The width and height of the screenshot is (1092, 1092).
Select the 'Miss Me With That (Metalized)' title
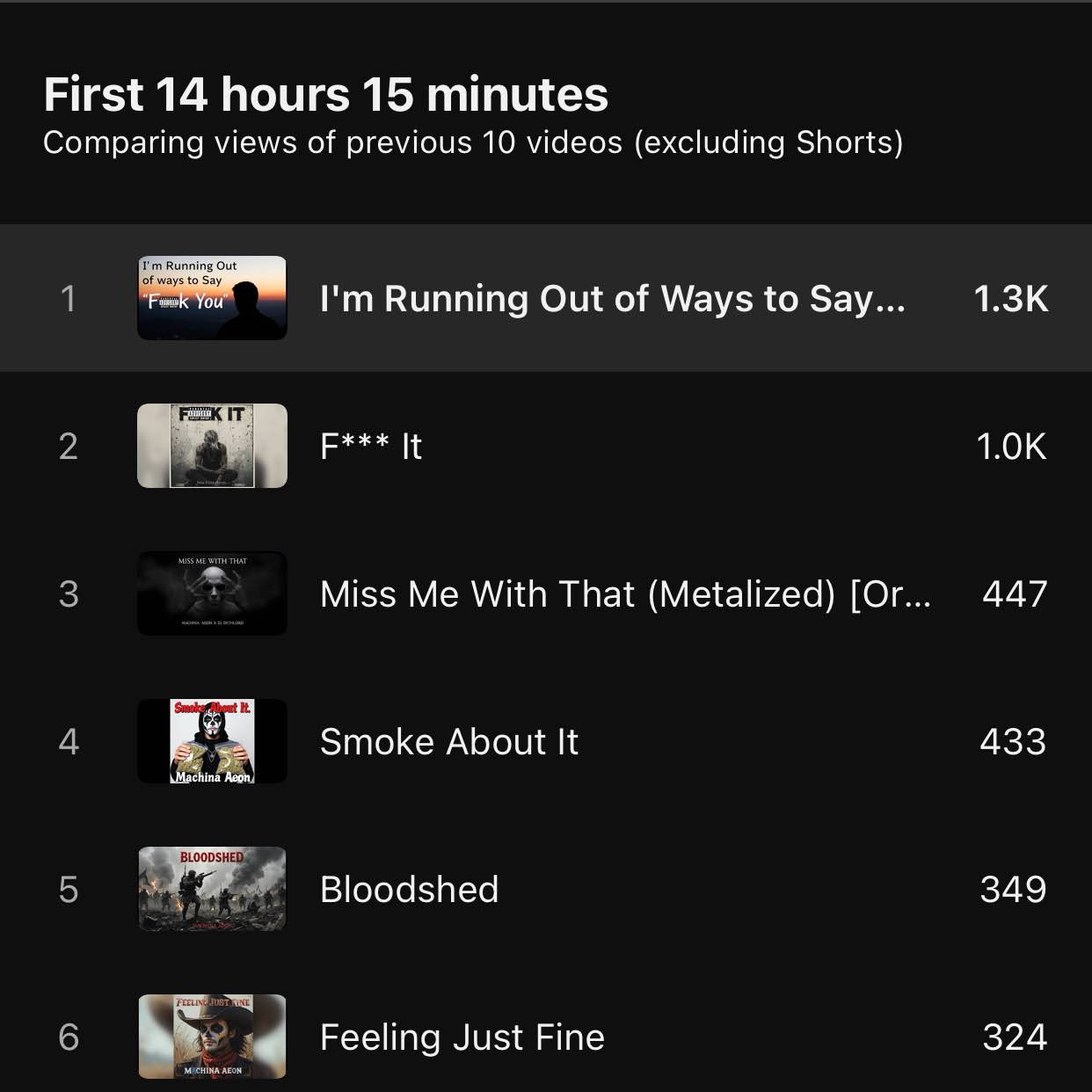(624, 594)
